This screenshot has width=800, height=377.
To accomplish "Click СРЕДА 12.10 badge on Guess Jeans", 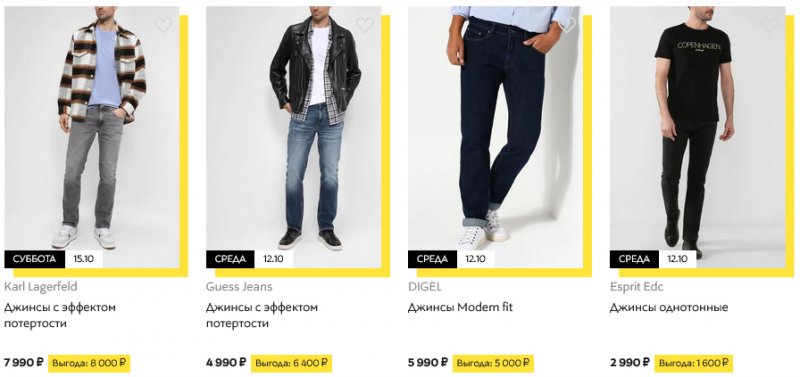I will 249,259.
